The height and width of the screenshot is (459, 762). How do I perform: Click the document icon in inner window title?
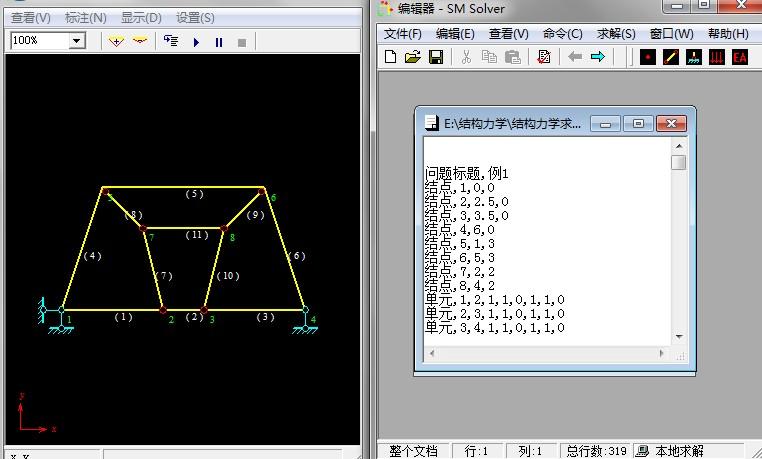(x=432, y=123)
